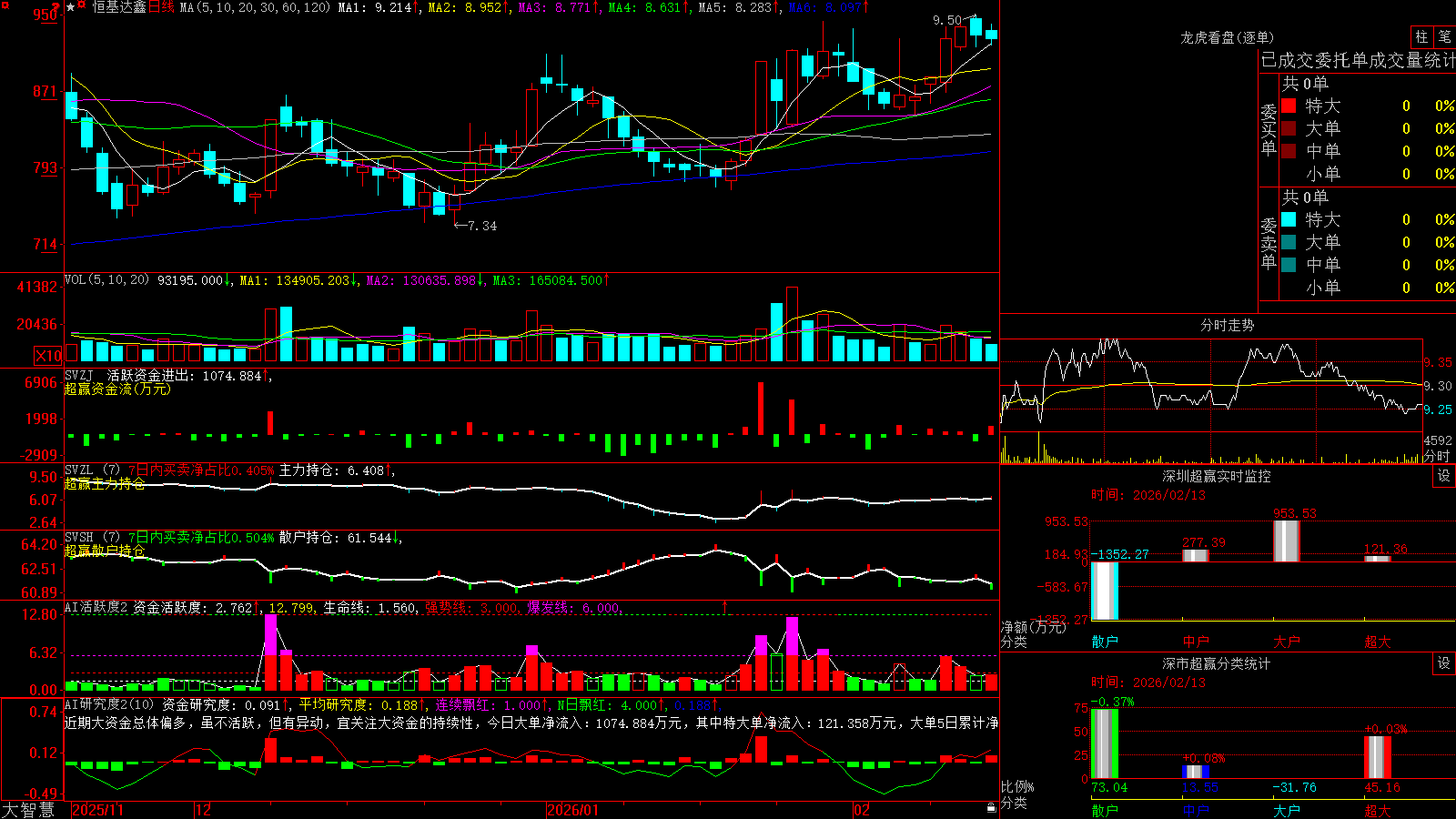Click the VOL(5,10,20) indicator label
This screenshot has width=1456, height=819.
pyautogui.click(x=106, y=280)
